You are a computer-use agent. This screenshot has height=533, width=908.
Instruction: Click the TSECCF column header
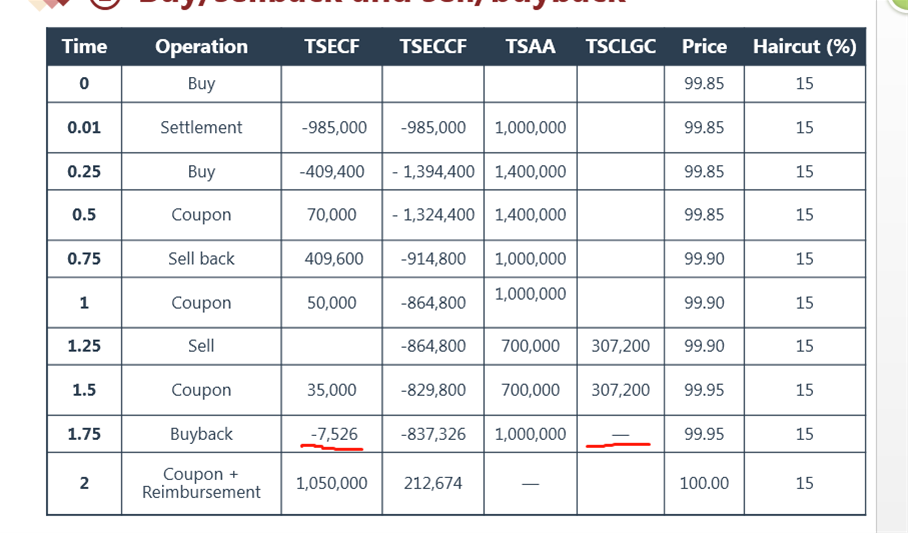(433, 46)
